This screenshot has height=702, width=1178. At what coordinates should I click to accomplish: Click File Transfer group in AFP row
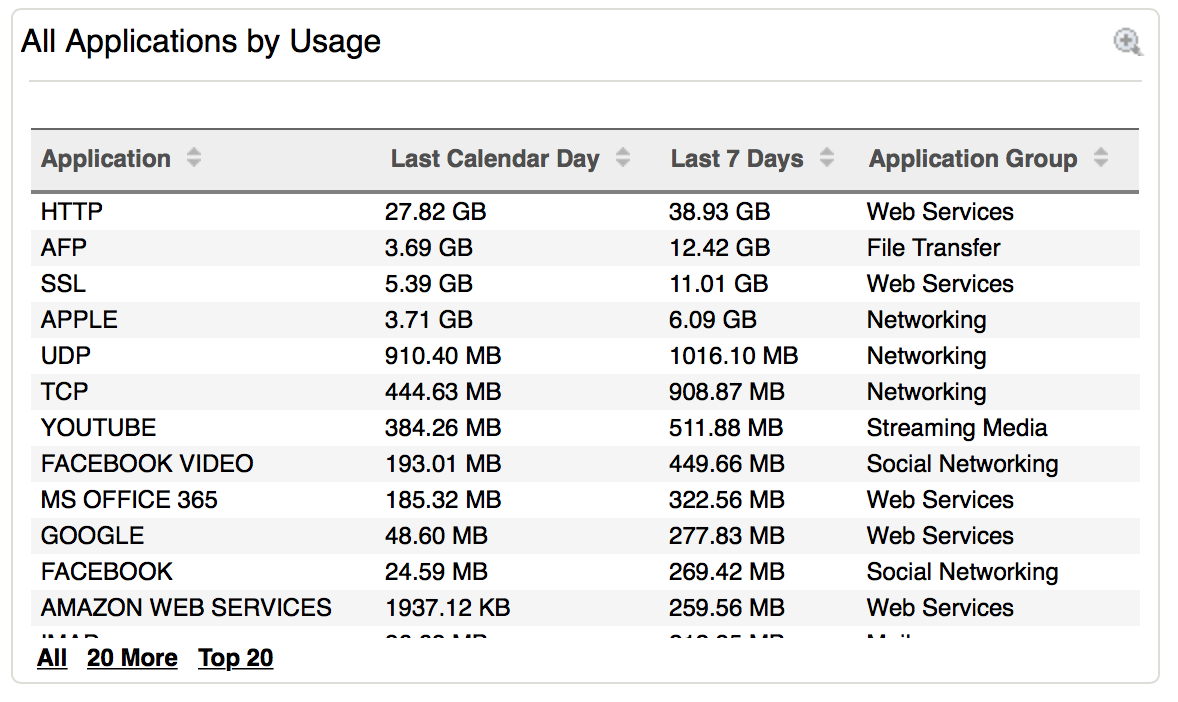click(934, 248)
